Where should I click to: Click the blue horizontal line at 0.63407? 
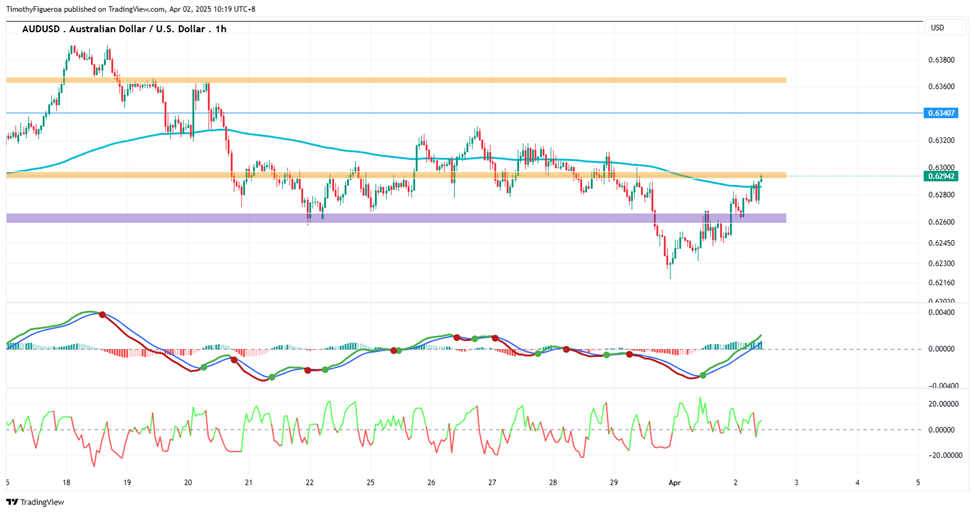point(465,113)
